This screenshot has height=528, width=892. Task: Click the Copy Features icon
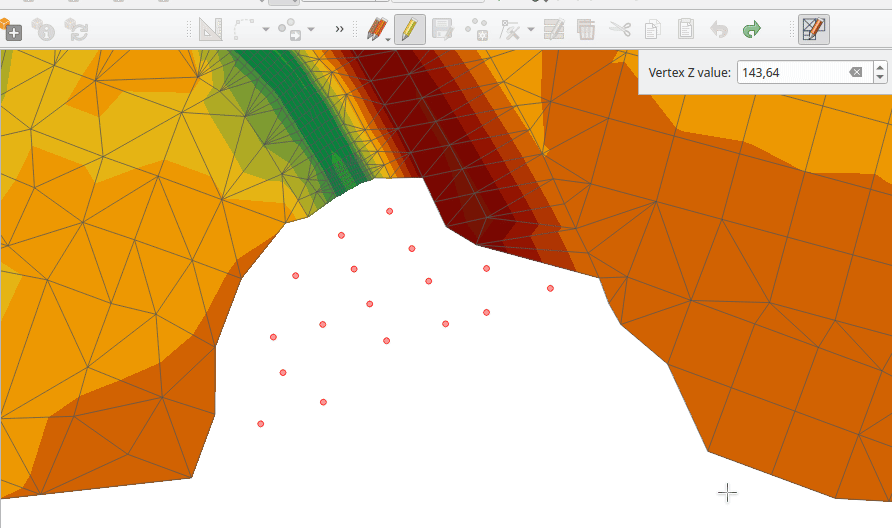point(653,30)
